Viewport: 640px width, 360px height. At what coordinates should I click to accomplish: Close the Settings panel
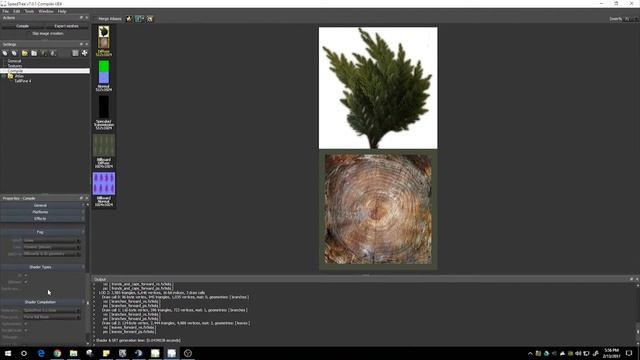click(x=87, y=44)
